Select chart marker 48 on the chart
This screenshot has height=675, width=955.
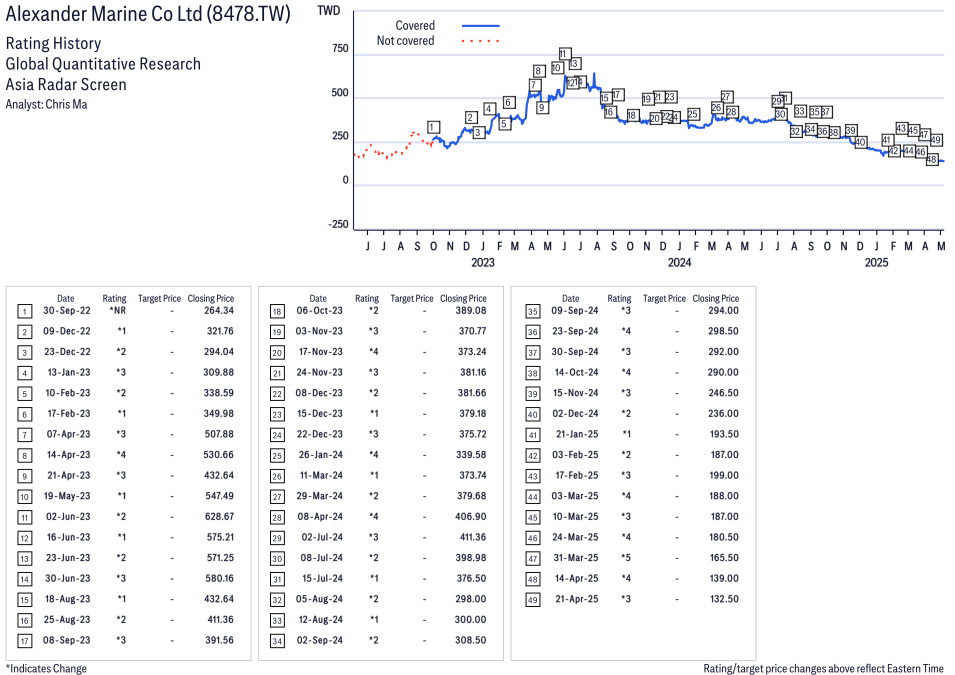tap(932, 160)
